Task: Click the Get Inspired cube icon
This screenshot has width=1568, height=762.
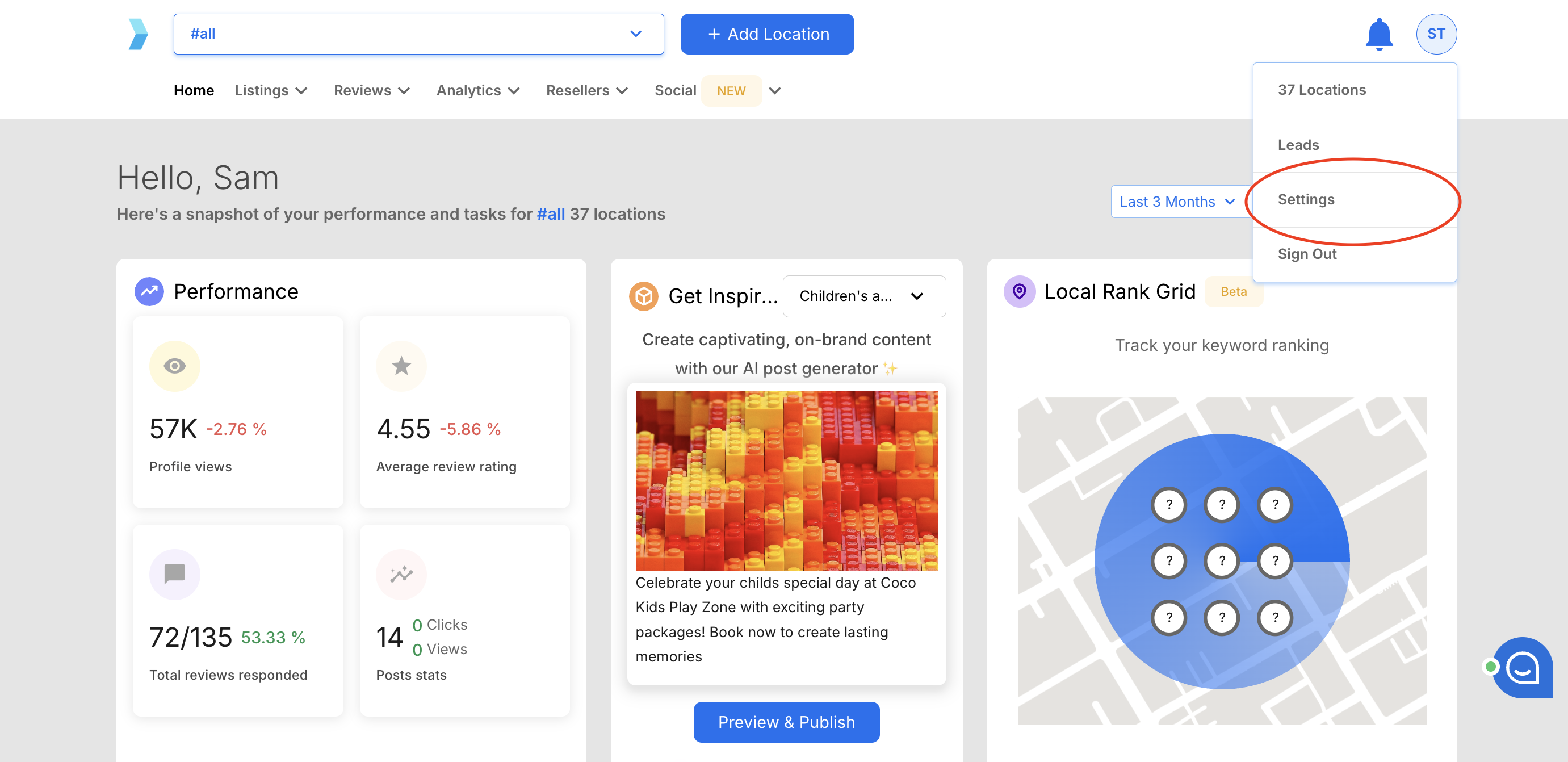Action: (x=643, y=296)
